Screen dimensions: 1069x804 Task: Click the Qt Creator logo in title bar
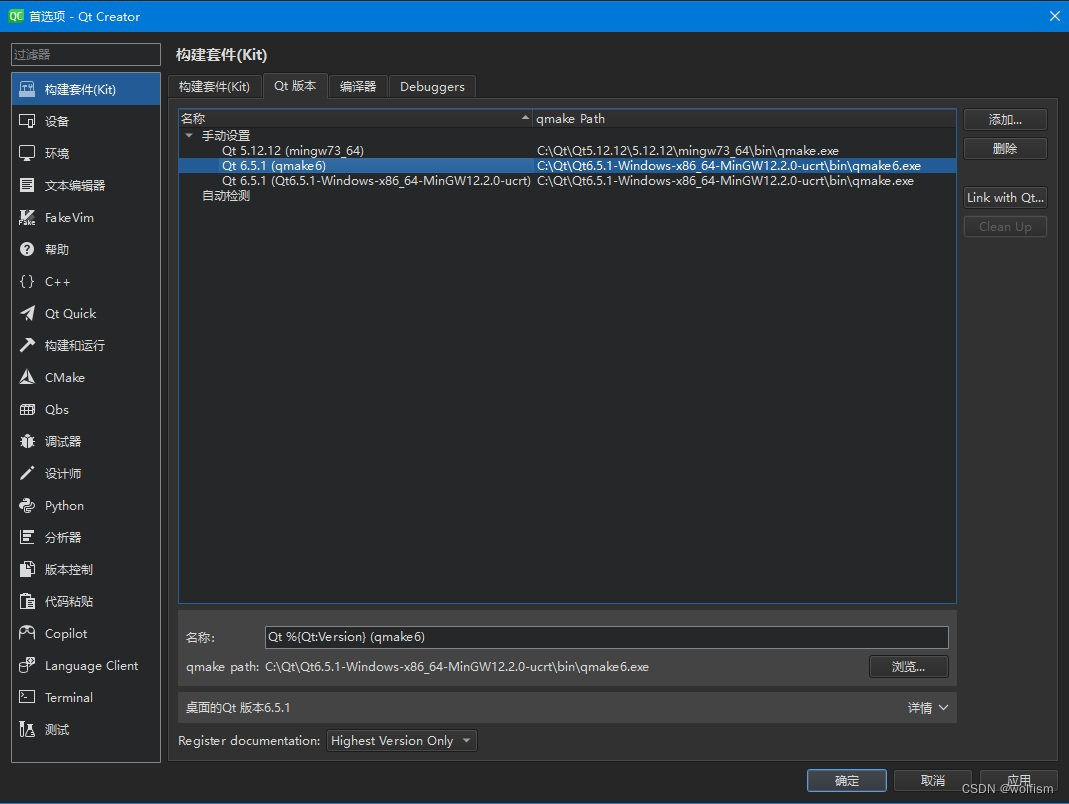16,16
